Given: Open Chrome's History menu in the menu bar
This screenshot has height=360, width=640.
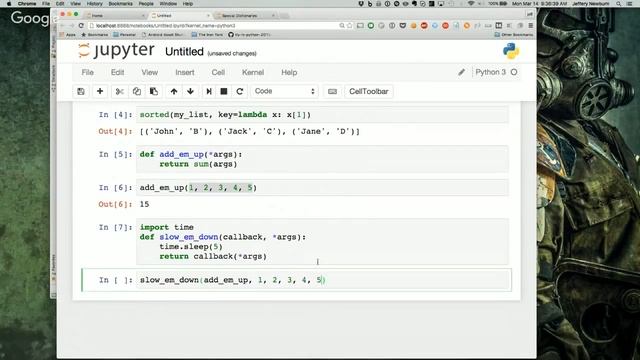Looking at the screenshot, I should pos(94,4).
